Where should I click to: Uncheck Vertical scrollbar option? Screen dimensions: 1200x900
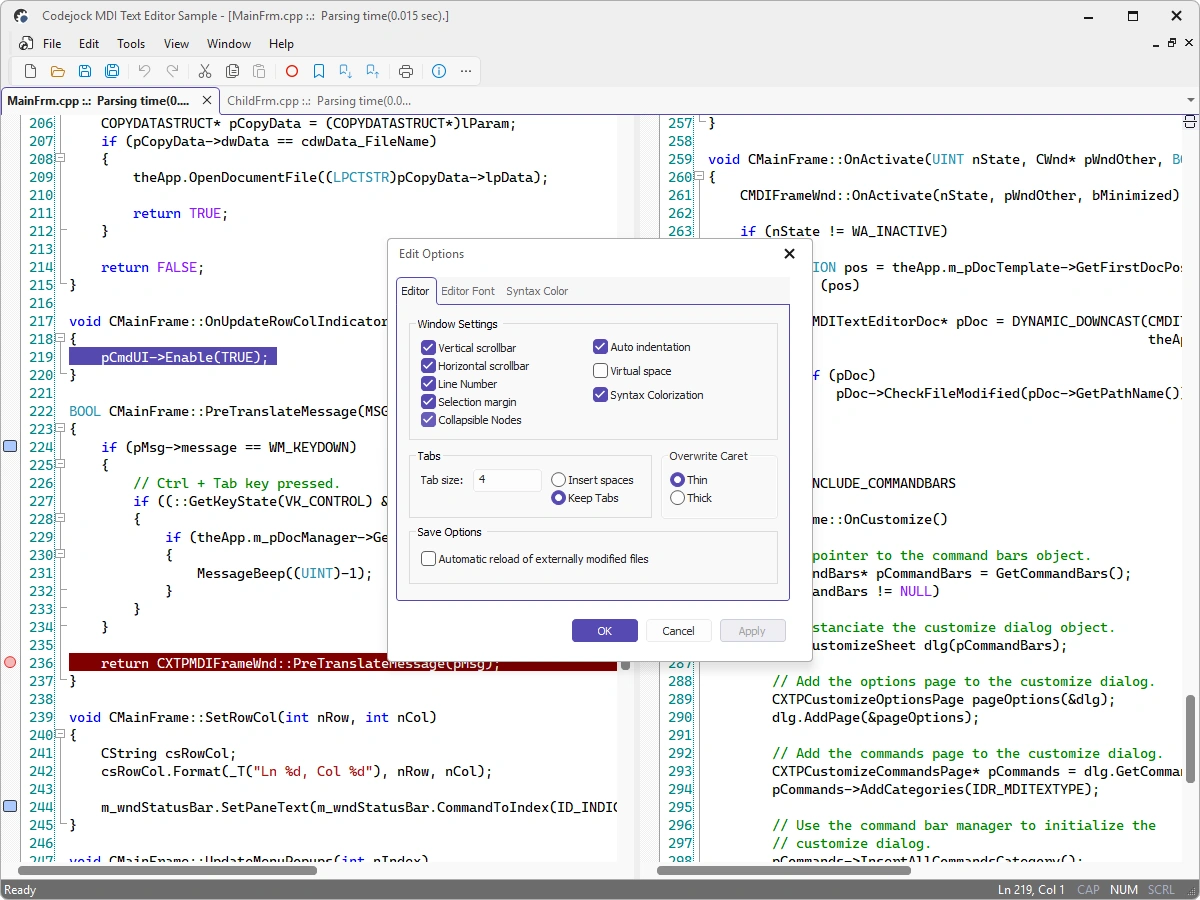pyautogui.click(x=429, y=347)
